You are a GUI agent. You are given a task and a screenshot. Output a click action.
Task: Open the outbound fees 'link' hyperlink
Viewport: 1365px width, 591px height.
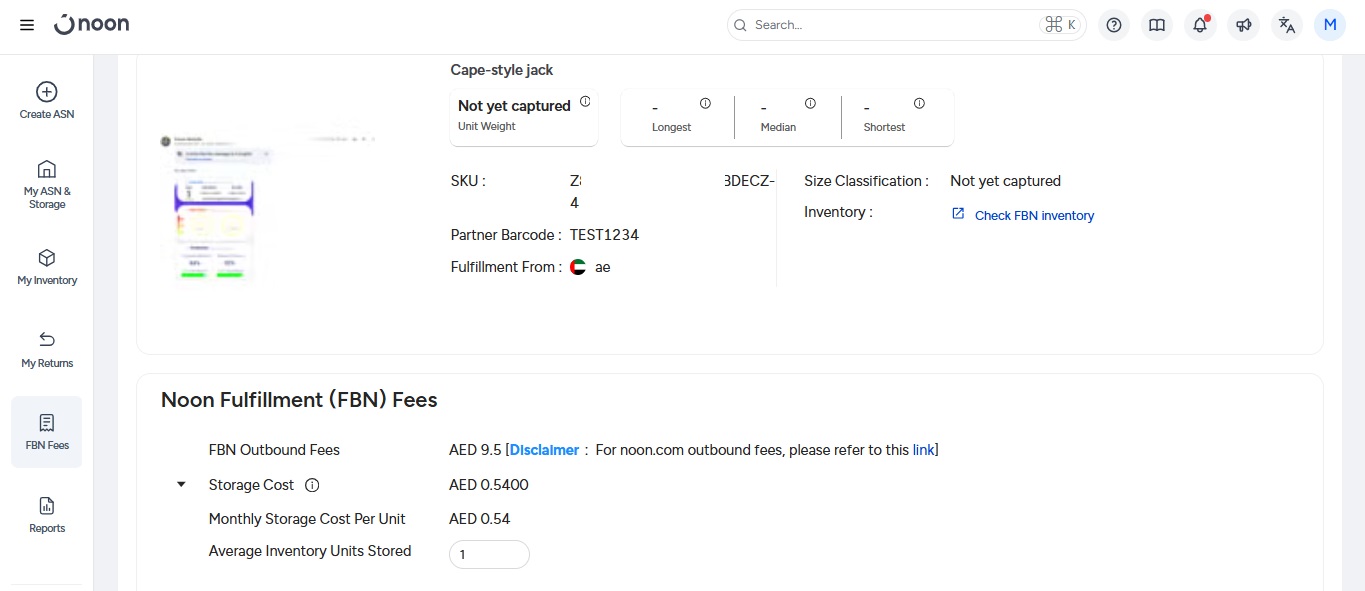pos(923,450)
